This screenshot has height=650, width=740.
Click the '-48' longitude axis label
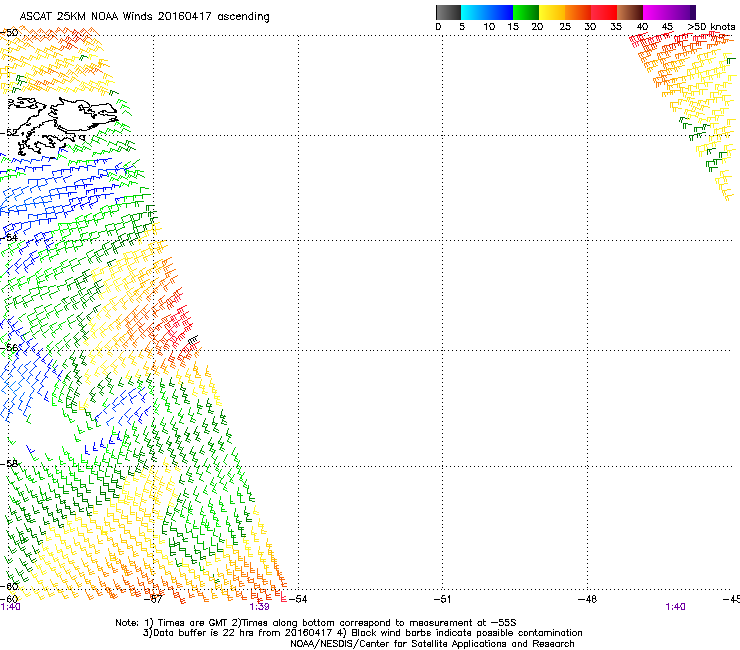587,599
